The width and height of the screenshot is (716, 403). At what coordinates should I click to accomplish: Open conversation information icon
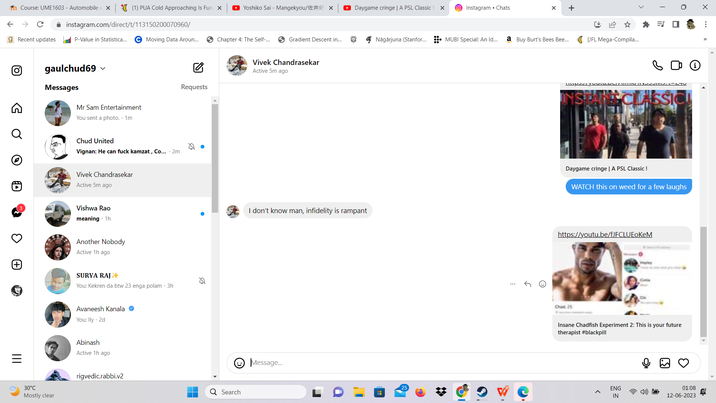pos(695,66)
